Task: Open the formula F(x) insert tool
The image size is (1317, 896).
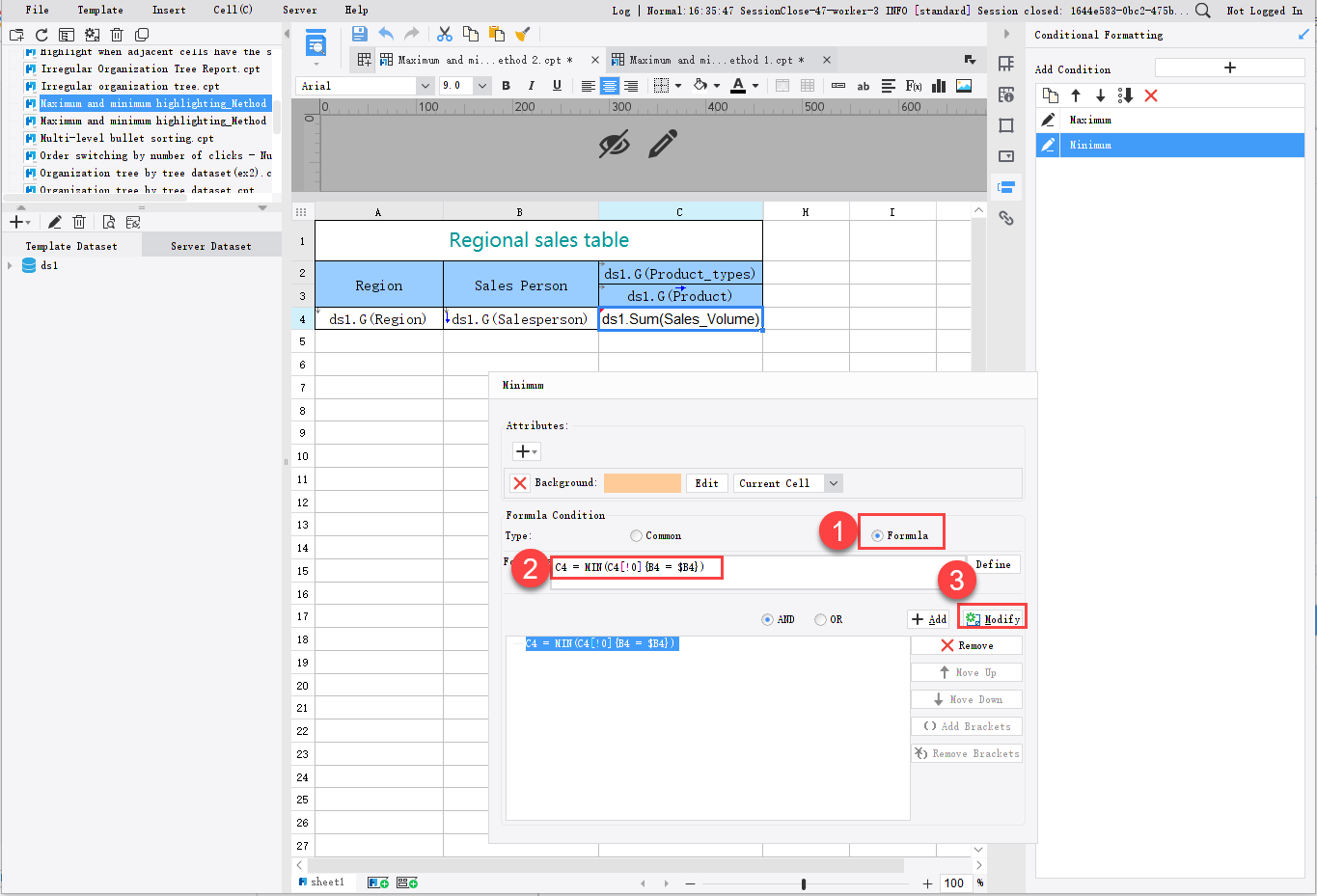Action: click(x=913, y=85)
